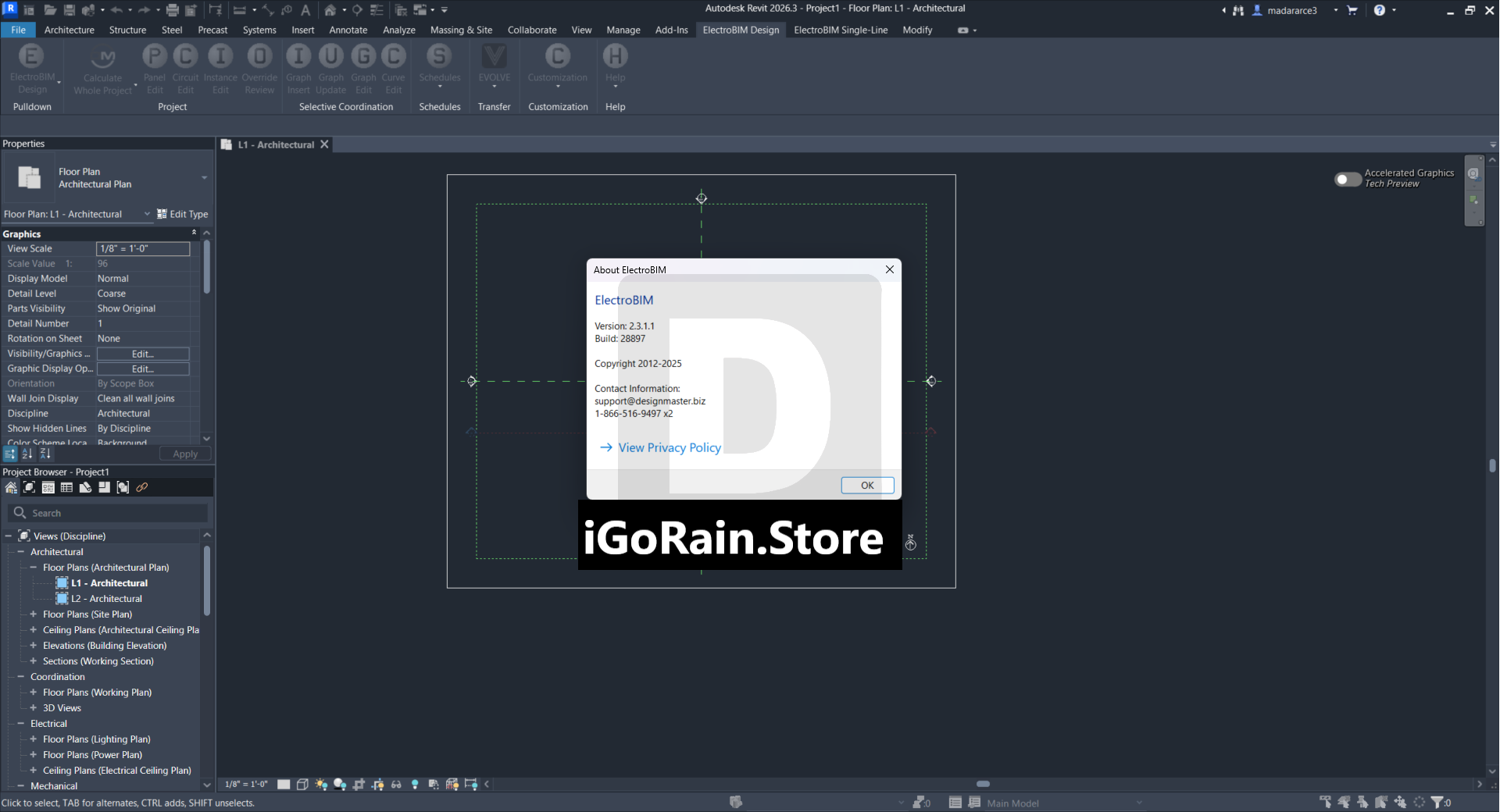Expand Elevations (Building Elevation) node
Image resolution: width=1500 pixels, height=812 pixels.
tap(34, 646)
